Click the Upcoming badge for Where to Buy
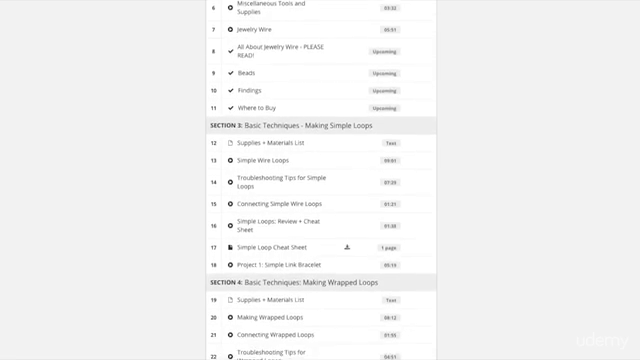Screen dimensions: 640x360 click(x=384, y=108)
